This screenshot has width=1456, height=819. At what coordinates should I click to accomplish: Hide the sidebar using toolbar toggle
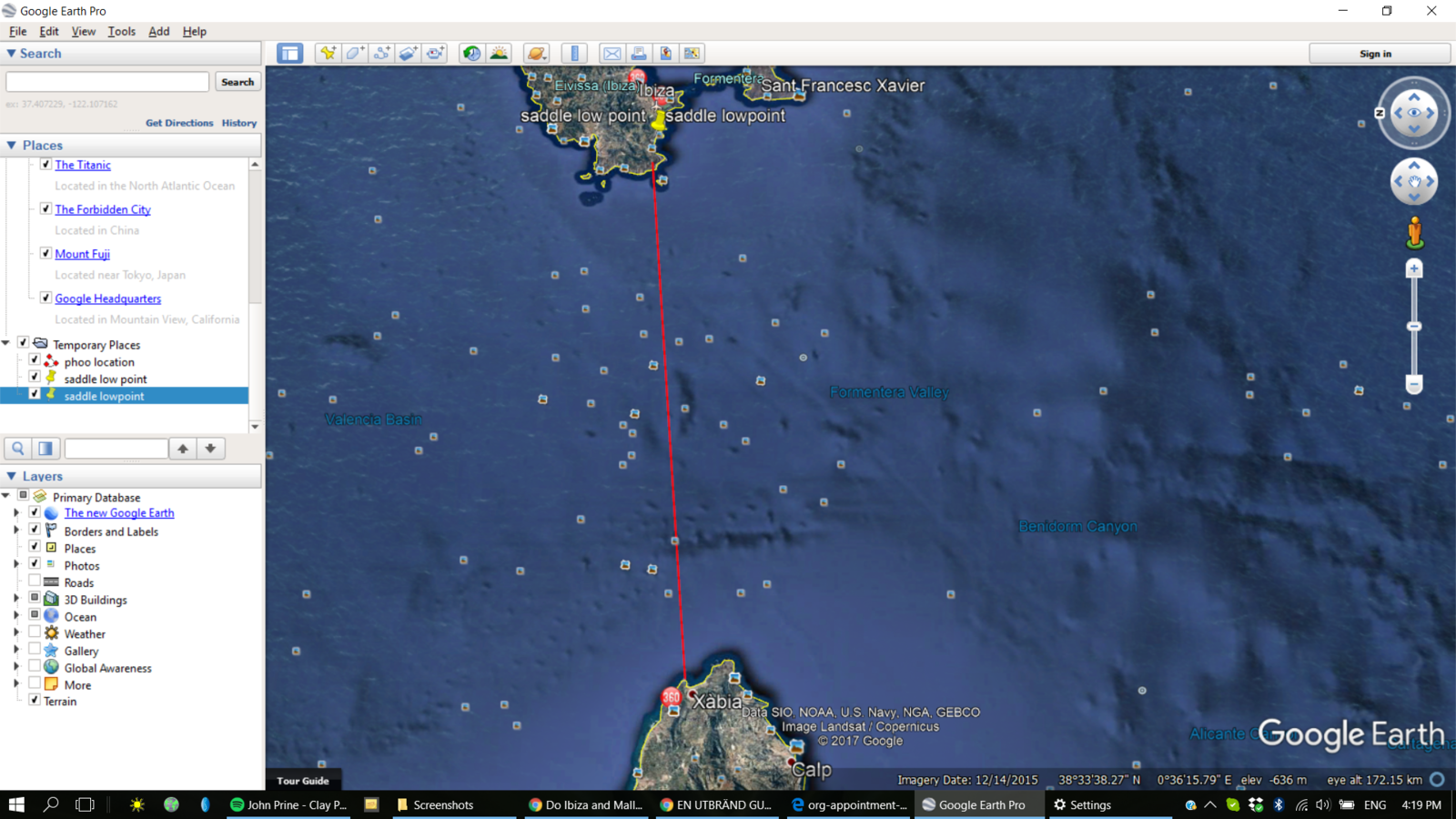tap(290, 54)
